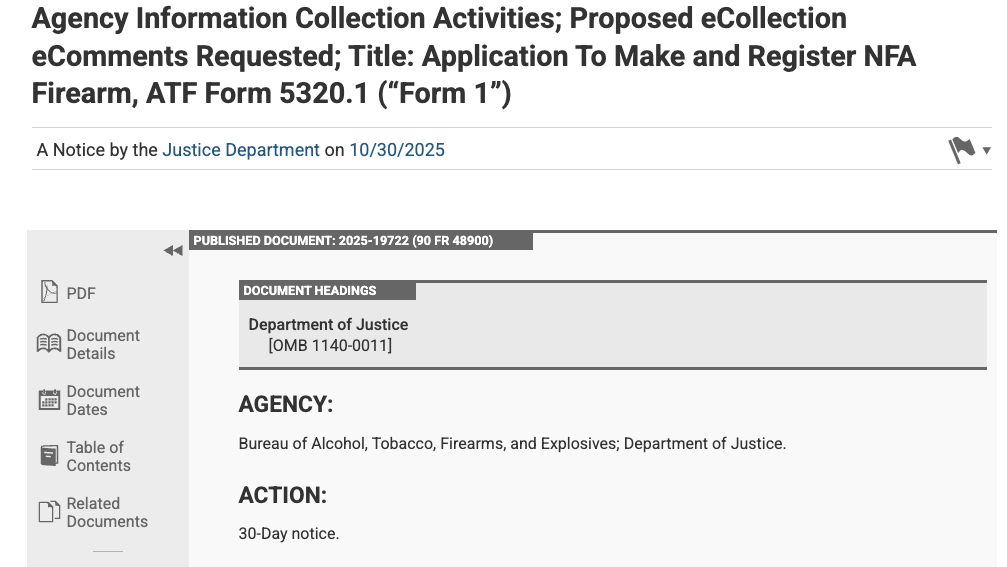Collapse the sidebar with the double-arrow
This screenshot has width=1007, height=567.
click(x=173, y=250)
